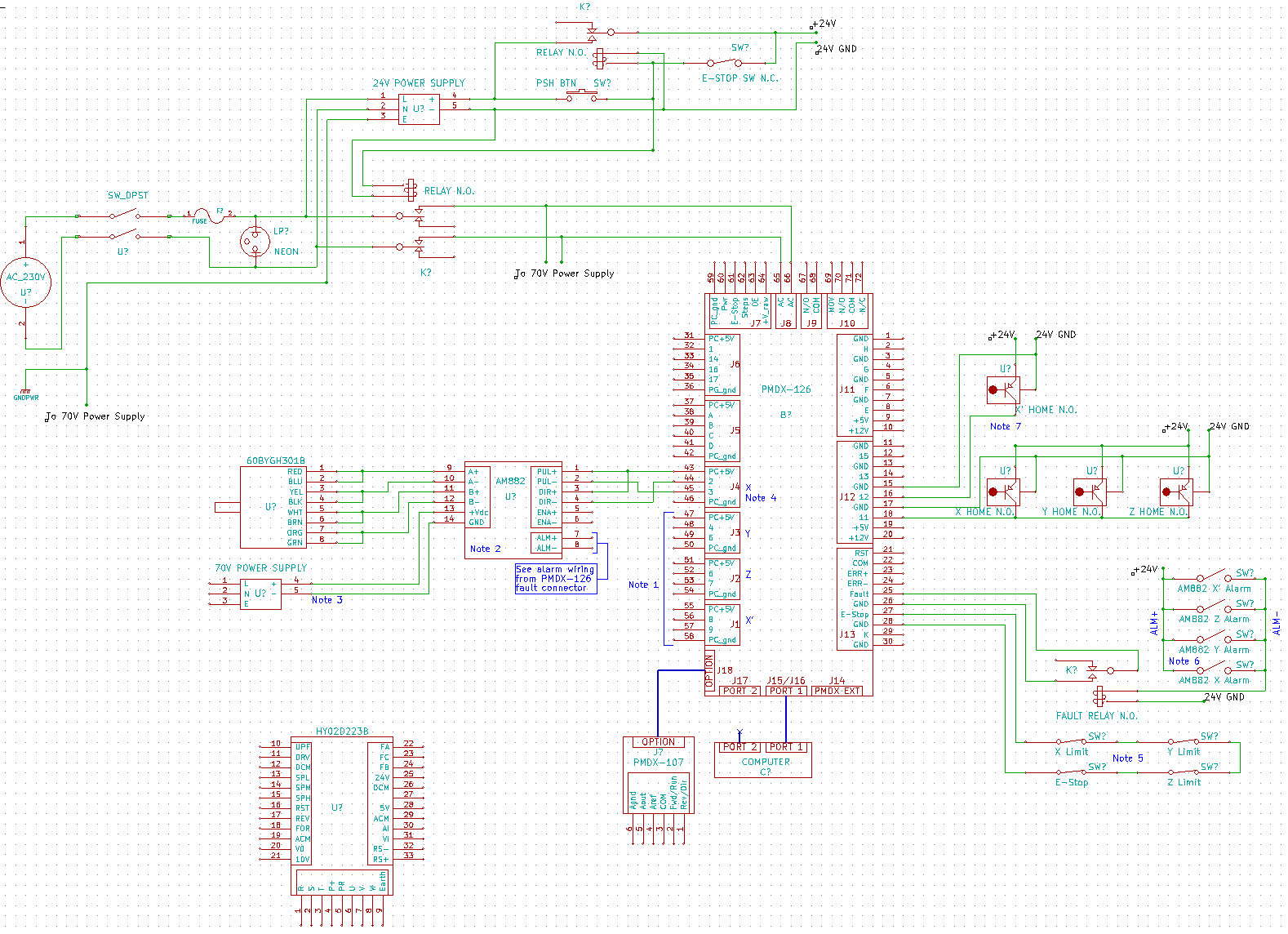Click the PSH BTN push button symbol
Viewport: 1288px width, 934px height.
pyautogui.click(x=581, y=98)
